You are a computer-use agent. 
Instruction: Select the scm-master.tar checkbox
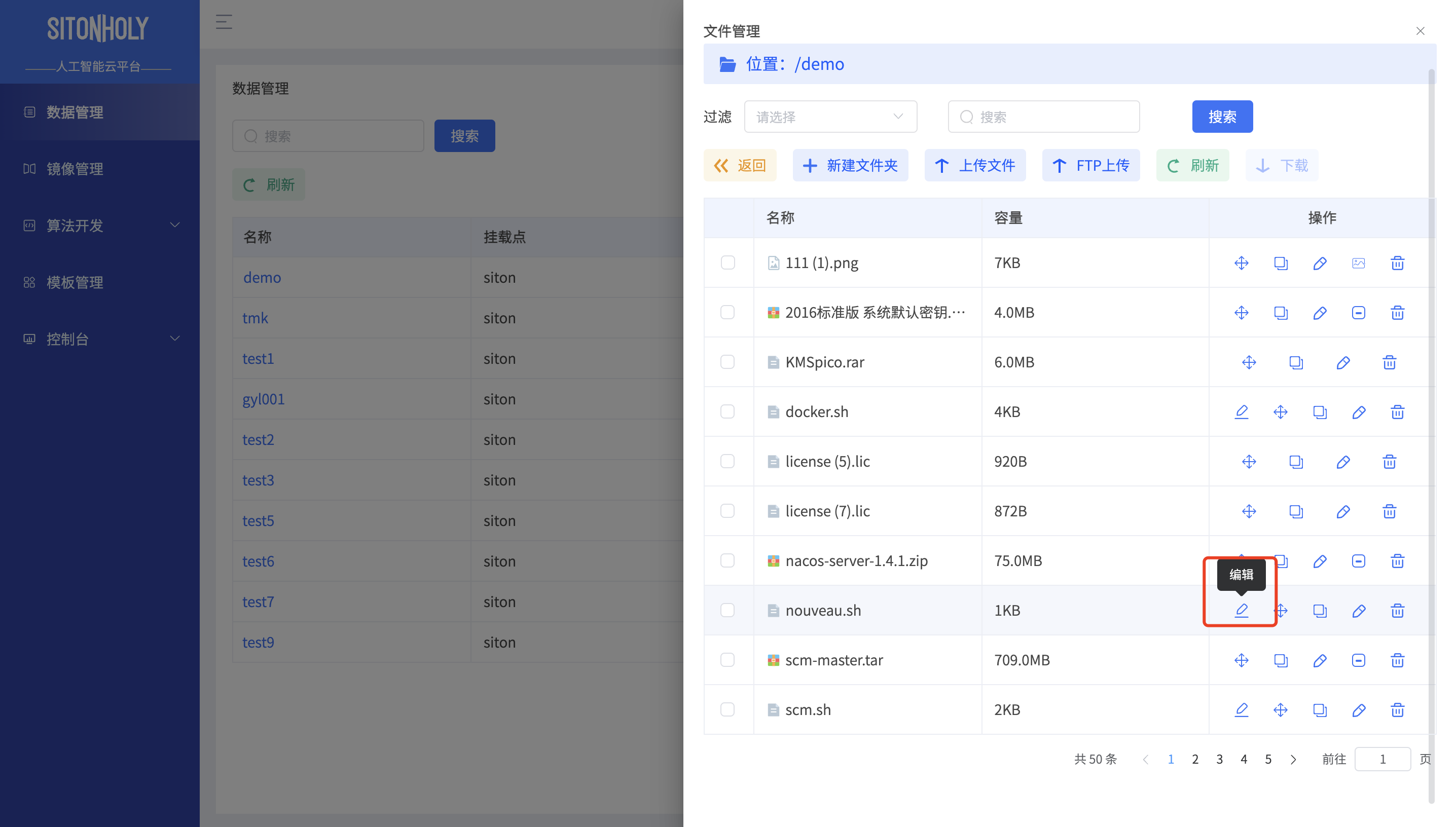(x=727, y=659)
